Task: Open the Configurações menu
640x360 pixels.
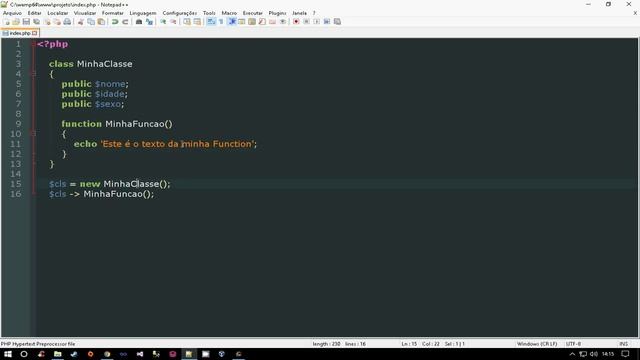Action: 180,13
